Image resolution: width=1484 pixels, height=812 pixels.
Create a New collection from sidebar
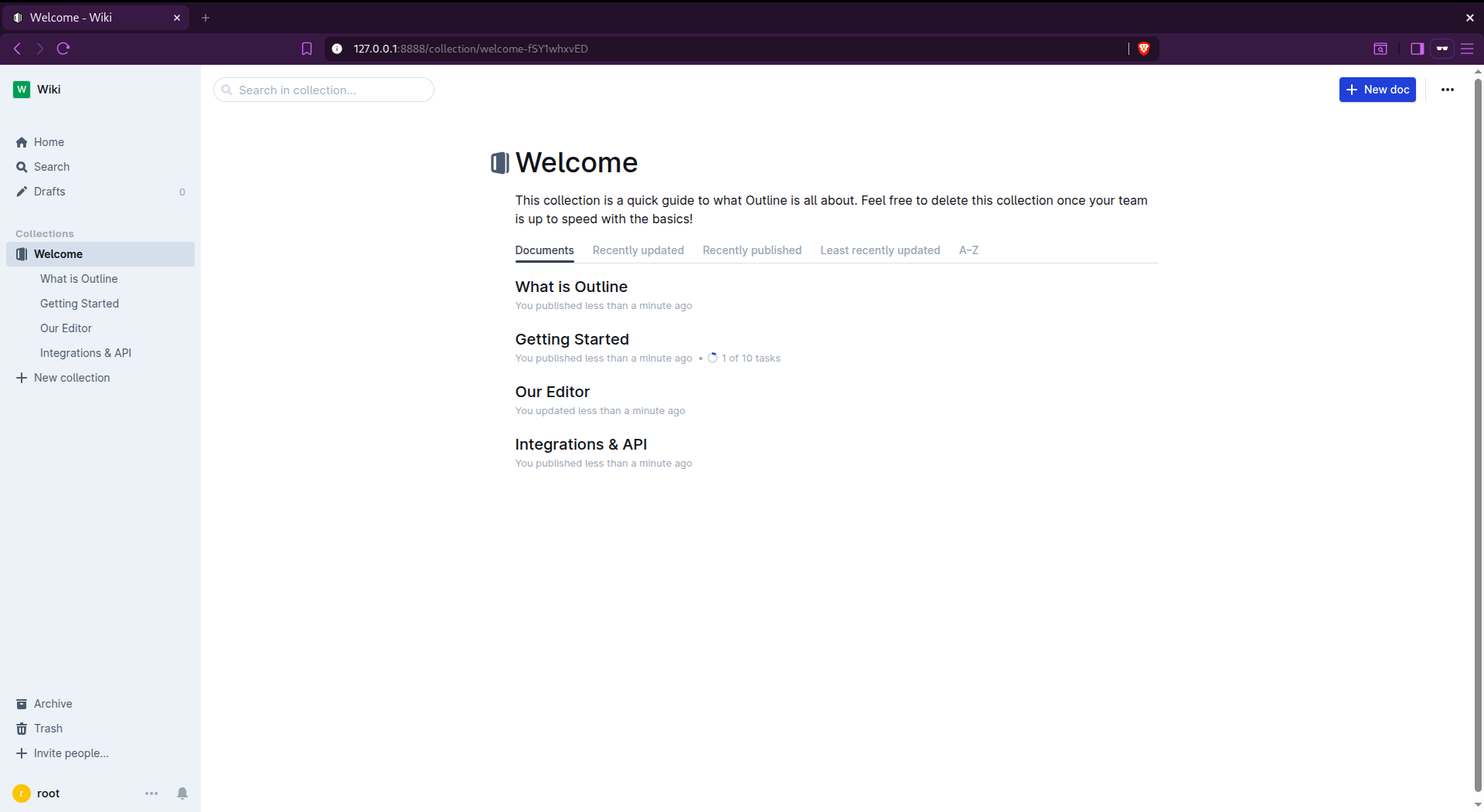(x=100, y=378)
